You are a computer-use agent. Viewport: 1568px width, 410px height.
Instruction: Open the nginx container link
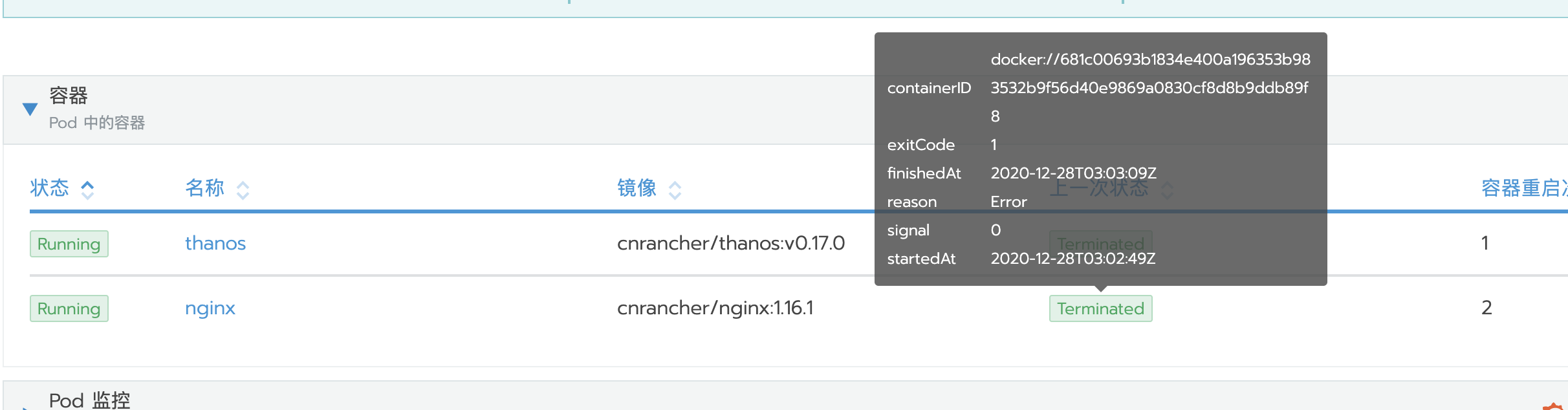[x=210, y=308]
